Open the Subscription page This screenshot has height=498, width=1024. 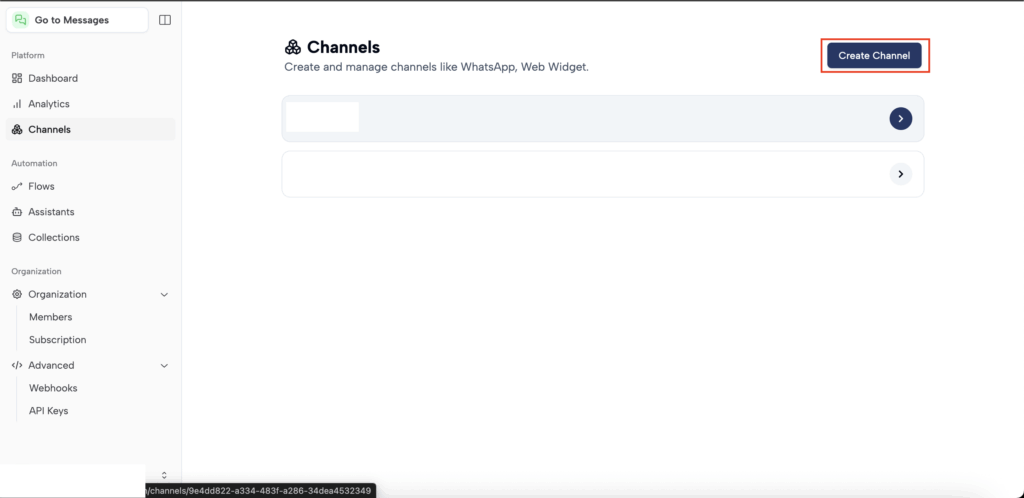tap(57, 340)
